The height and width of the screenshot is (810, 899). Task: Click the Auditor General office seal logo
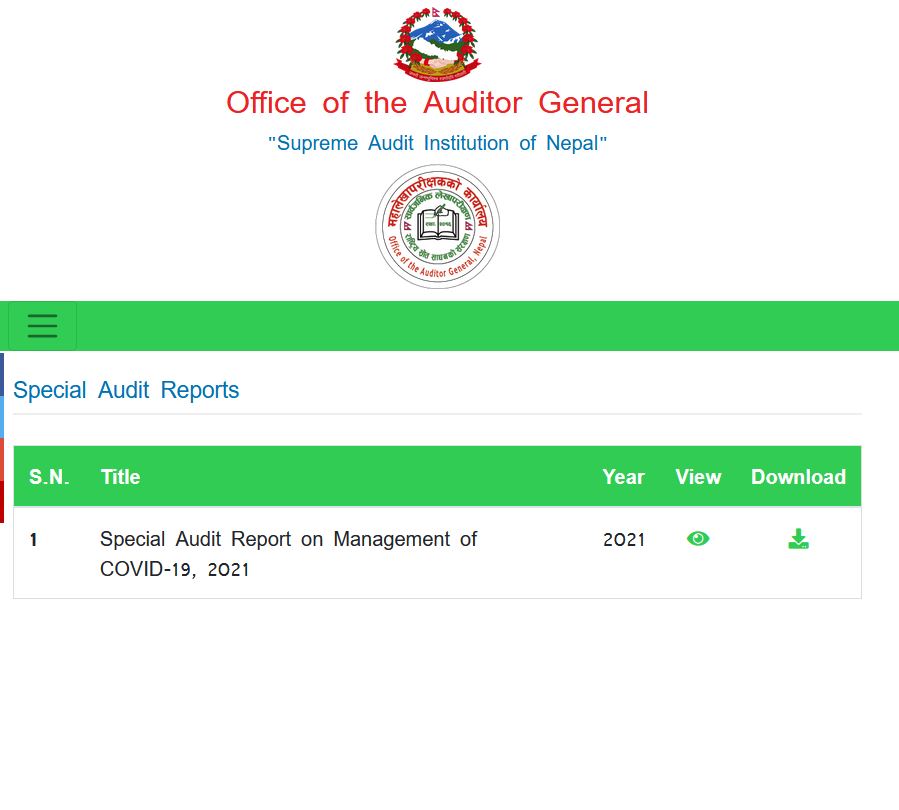tap(437, 226)
